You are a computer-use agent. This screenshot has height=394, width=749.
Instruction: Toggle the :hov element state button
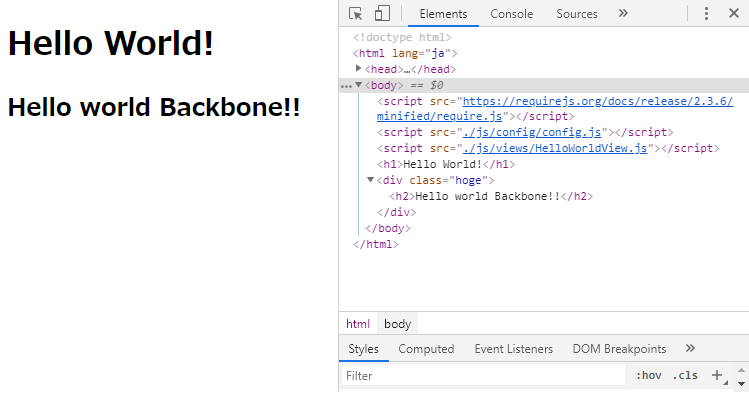tap(648, 375)
